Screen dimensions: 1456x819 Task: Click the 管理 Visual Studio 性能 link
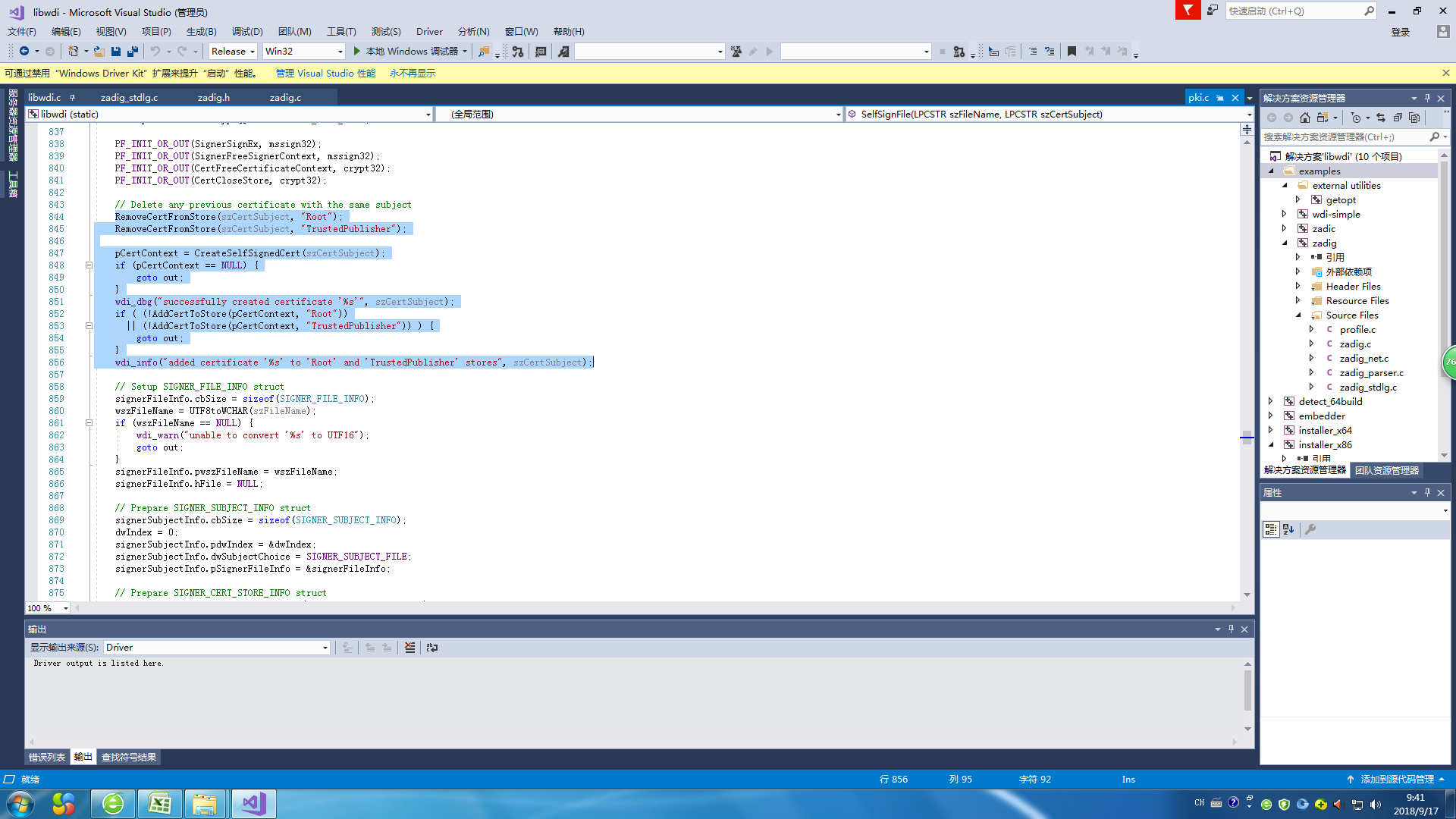tap(325, 73)
